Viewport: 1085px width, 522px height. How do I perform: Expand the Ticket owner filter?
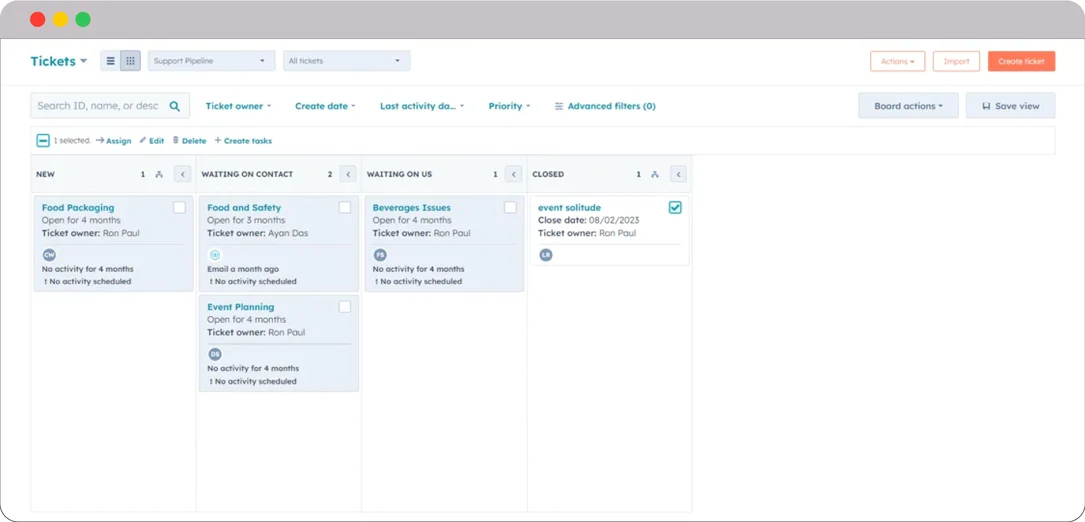click(x=238, y=106)
